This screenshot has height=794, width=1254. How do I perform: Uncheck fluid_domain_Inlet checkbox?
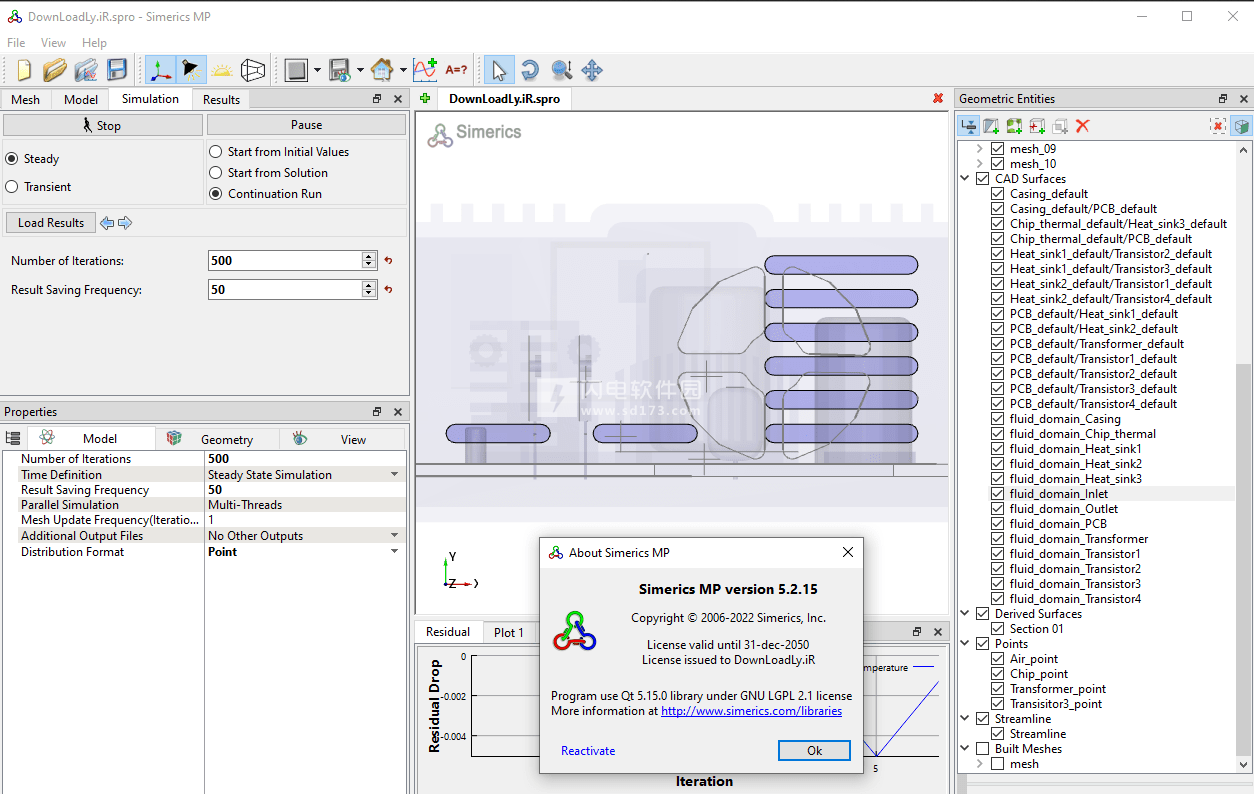[x=997, y=494]
